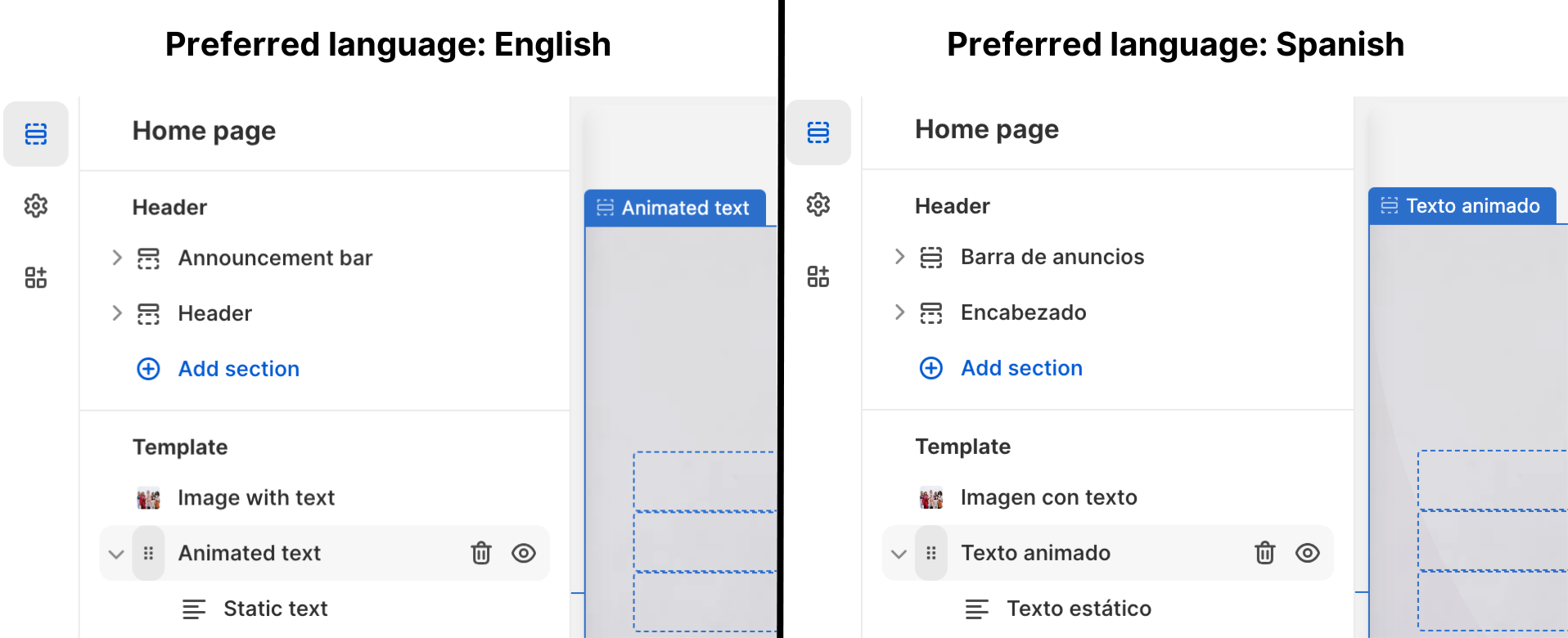Expand the Encabezado section
Image resolution: width=1568 pixels, height=638 pixels.
pyautogui.click(x=899, y=313)
